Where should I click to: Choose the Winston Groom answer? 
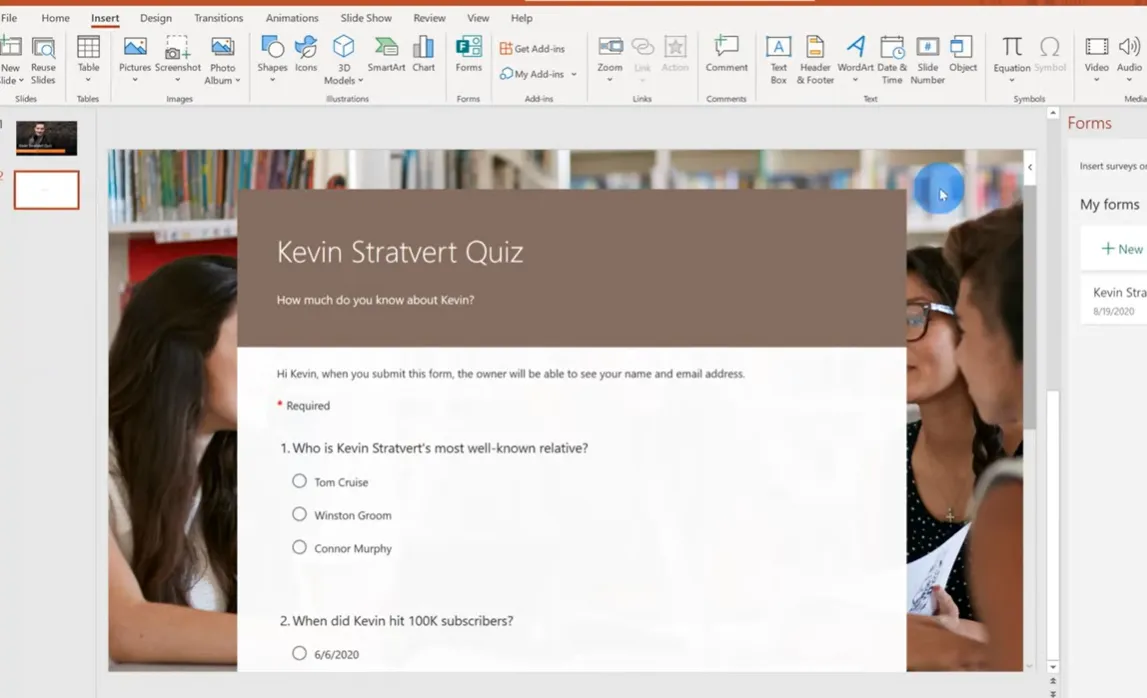[x=299, y=514]
